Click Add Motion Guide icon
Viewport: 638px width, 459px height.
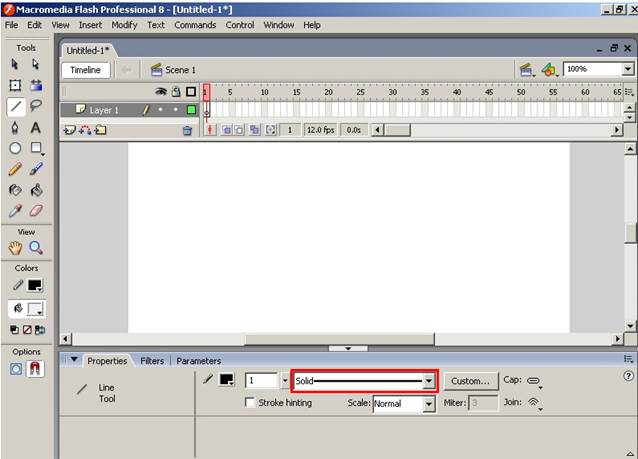point(85,130)
